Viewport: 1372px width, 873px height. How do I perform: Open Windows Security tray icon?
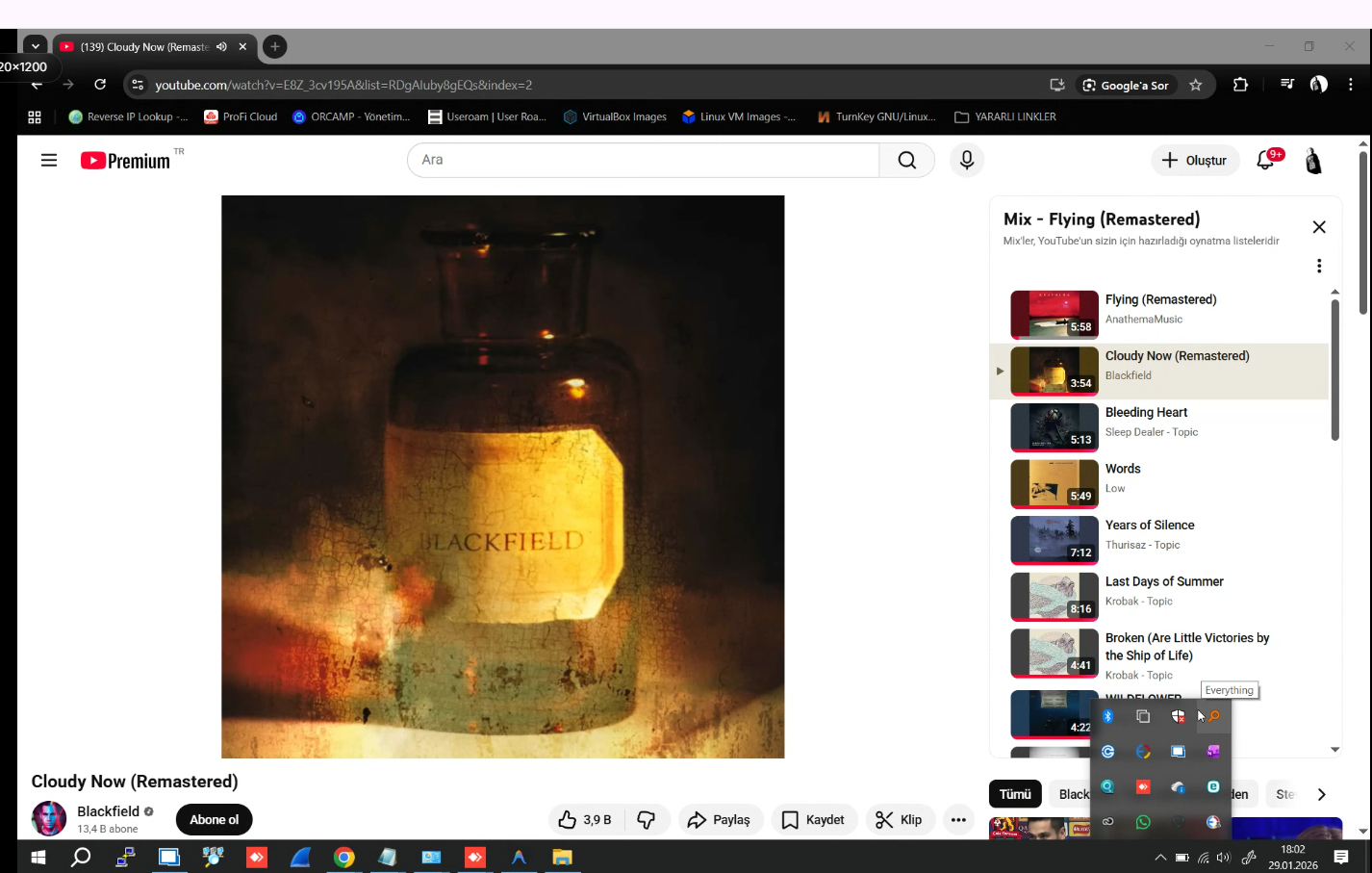click(1178, 716)
